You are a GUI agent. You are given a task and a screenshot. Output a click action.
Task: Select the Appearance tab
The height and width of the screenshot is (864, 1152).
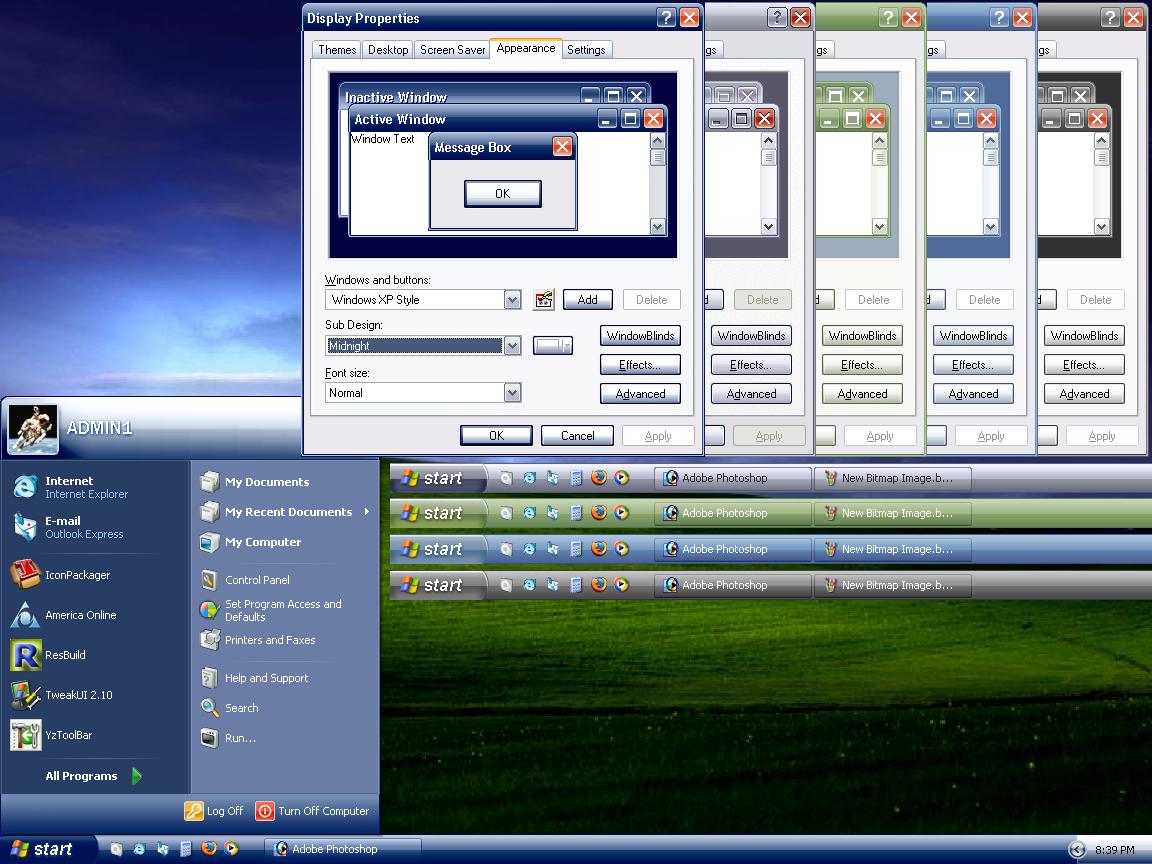tap(526, 48)
